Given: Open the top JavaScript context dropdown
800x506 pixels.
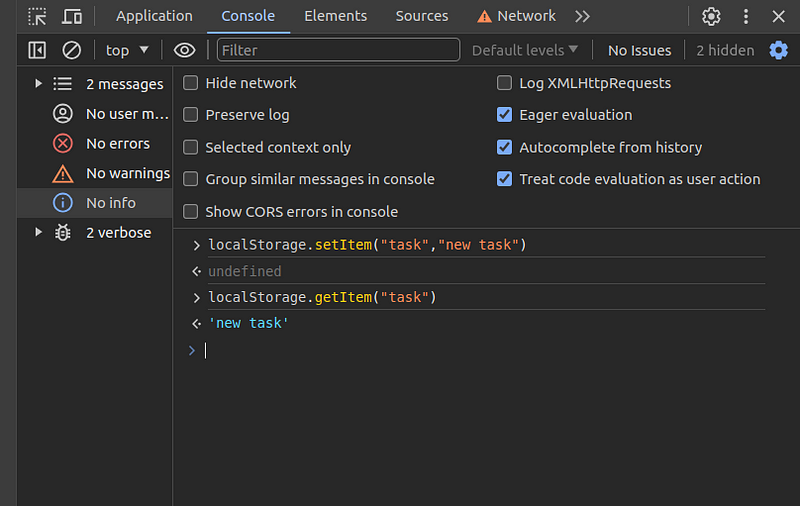Looking at the screenshot, I should coord(127,50).
